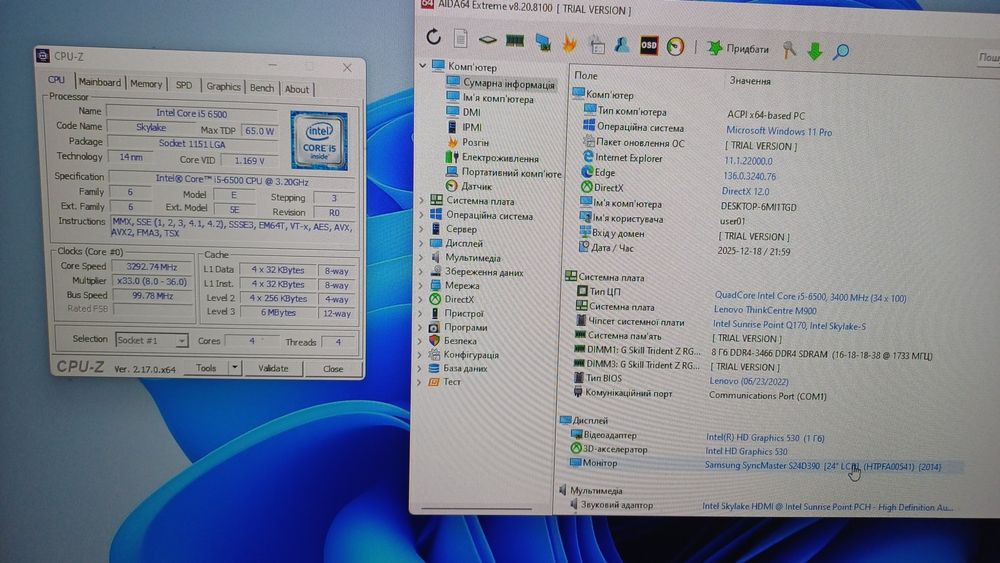Click the QuadCore Intel Core i5-6500 link

click(x=810, y=296)
